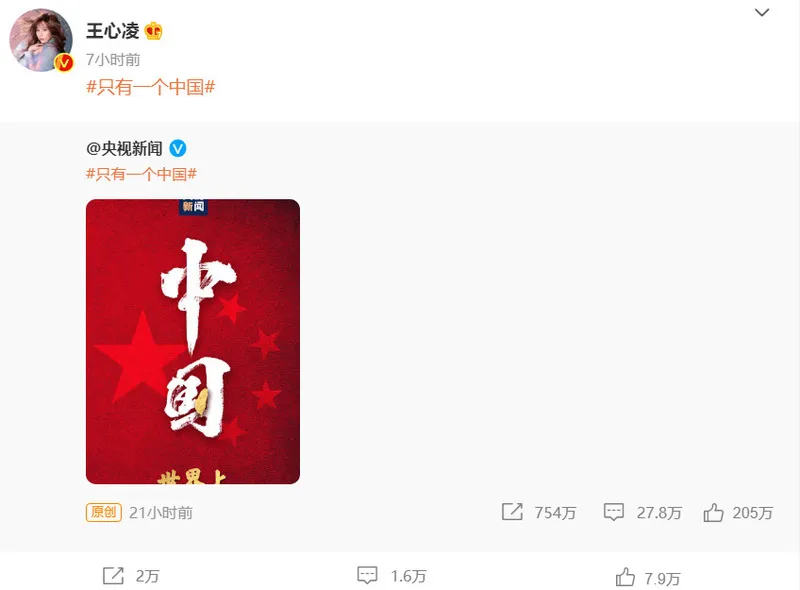
Task: Open comment icon showing 1.6万
Action: click(367, 575)
